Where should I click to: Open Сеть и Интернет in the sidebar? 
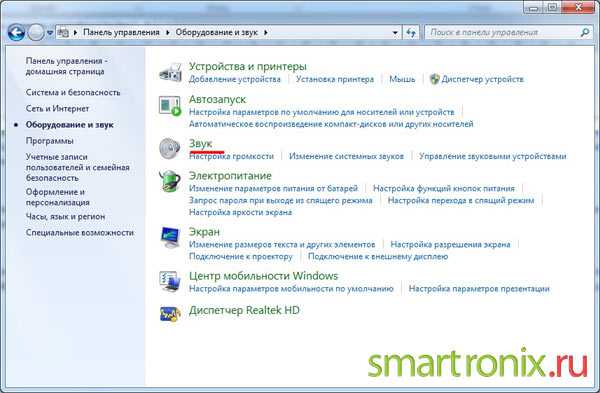pyautogui.click(x=57, y=109)
